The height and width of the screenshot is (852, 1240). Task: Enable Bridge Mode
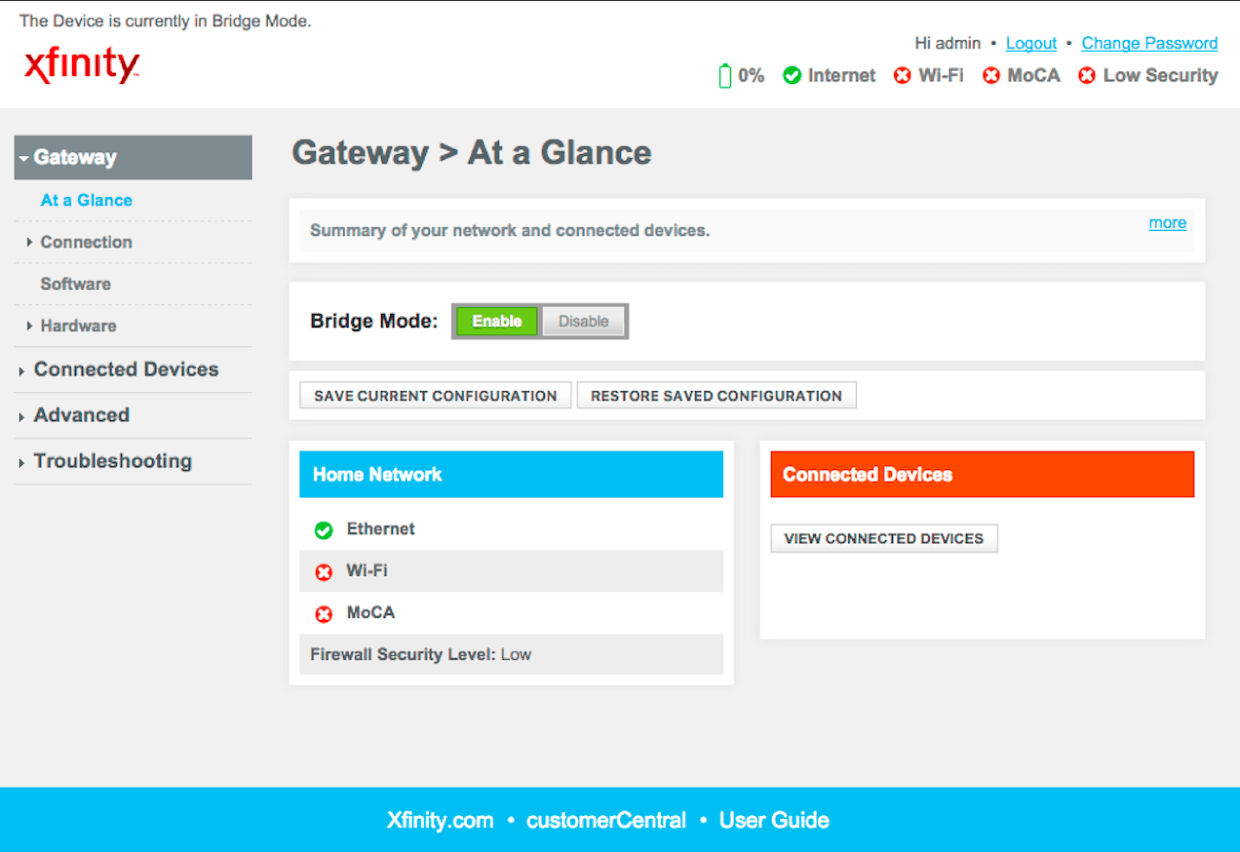point(497,321)
